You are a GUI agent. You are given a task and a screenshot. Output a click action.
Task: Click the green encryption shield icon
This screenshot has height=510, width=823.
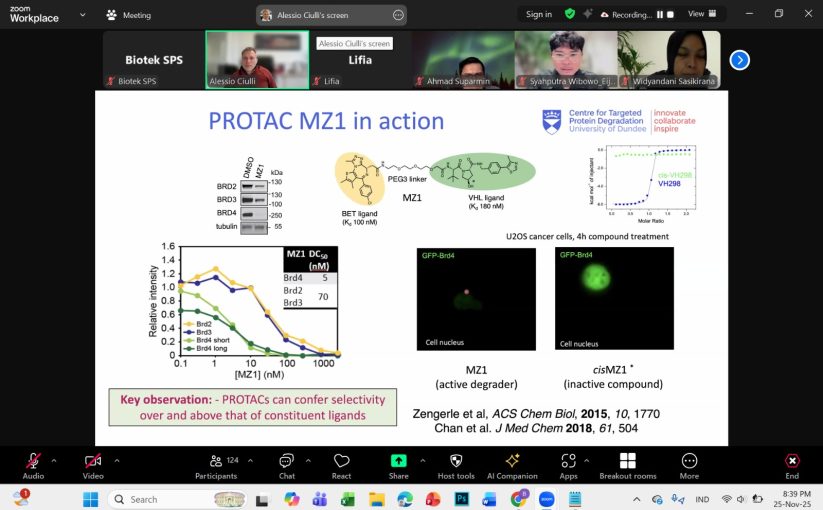[570, 14]
